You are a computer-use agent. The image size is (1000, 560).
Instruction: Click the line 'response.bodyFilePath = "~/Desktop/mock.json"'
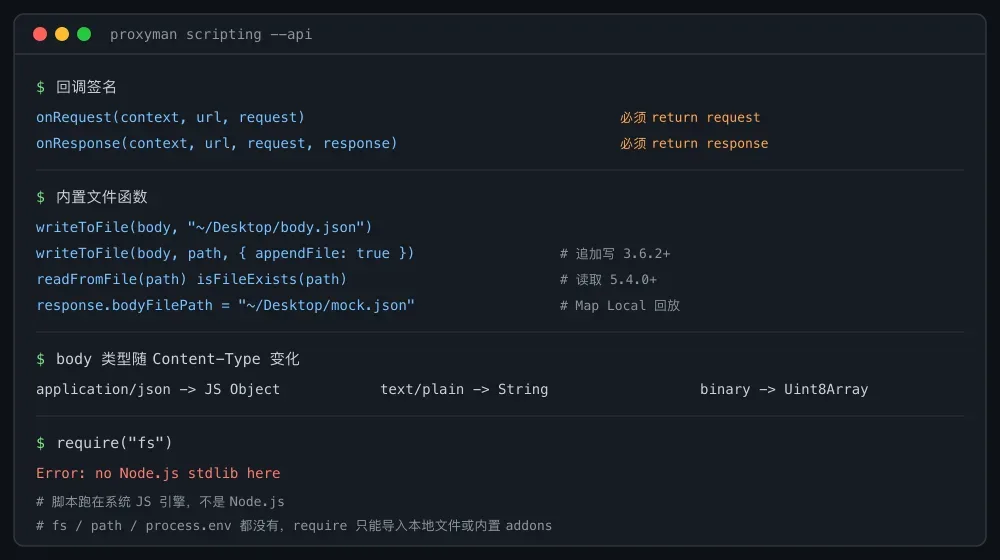pyautogui.click(x=225, y=306)
